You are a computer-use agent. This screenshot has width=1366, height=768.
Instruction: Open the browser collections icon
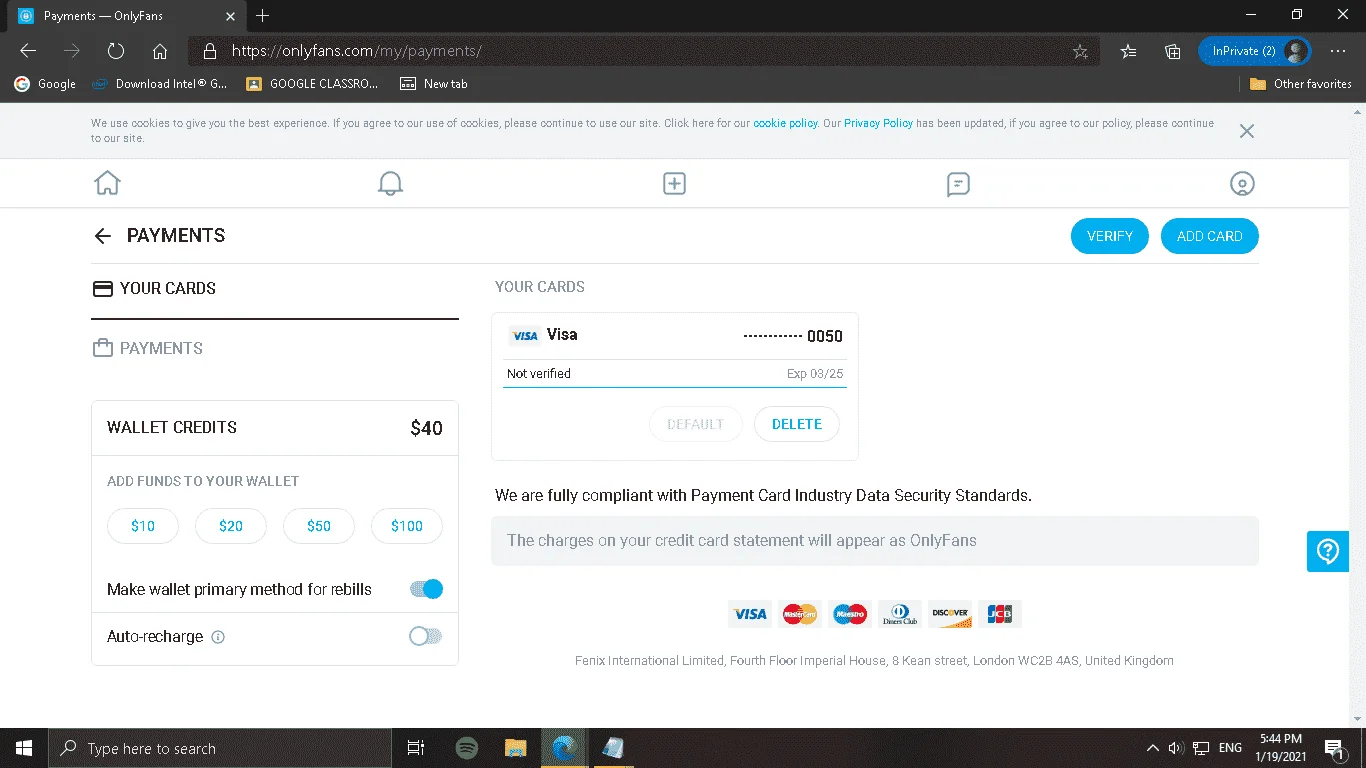pos(1173,51)
